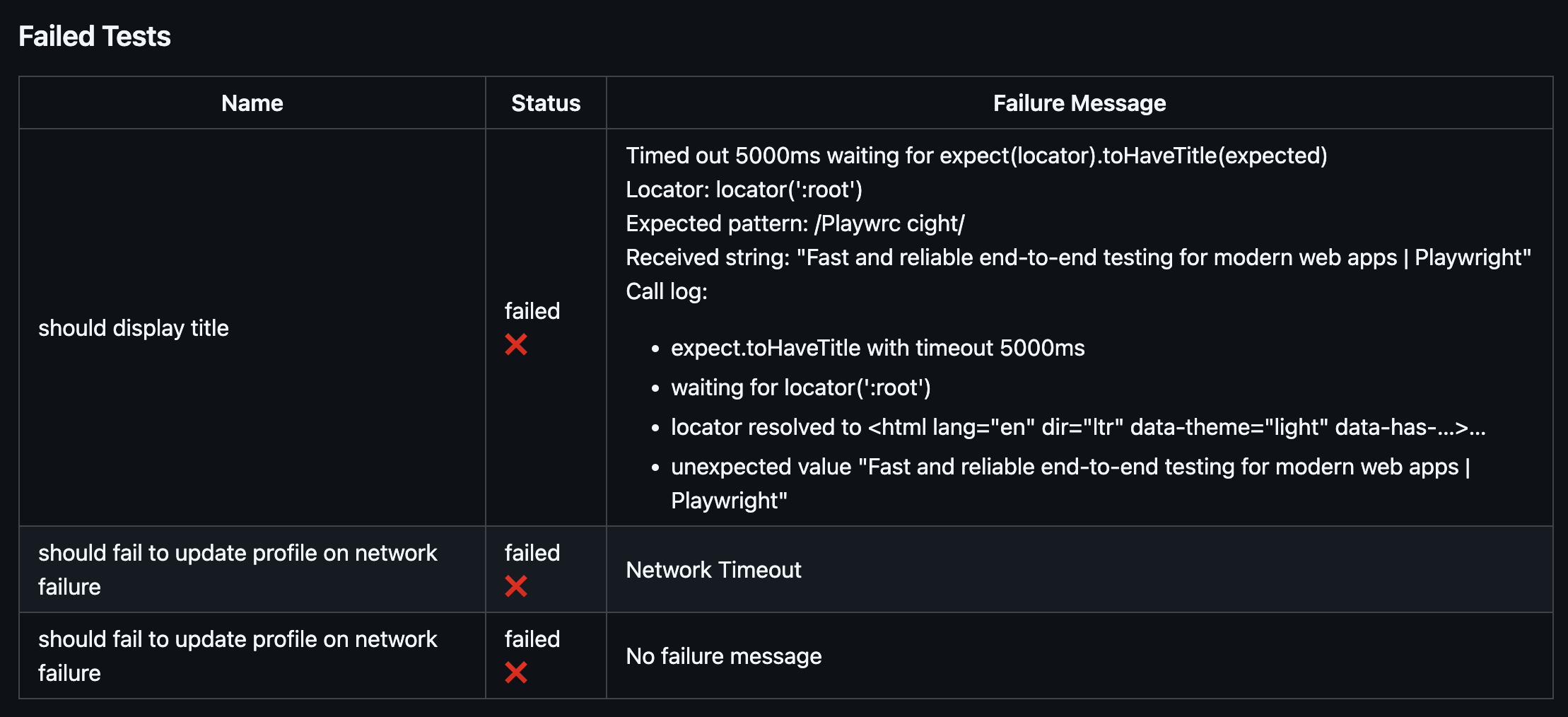Click the 'Status' column header

[x=546, y=103]
